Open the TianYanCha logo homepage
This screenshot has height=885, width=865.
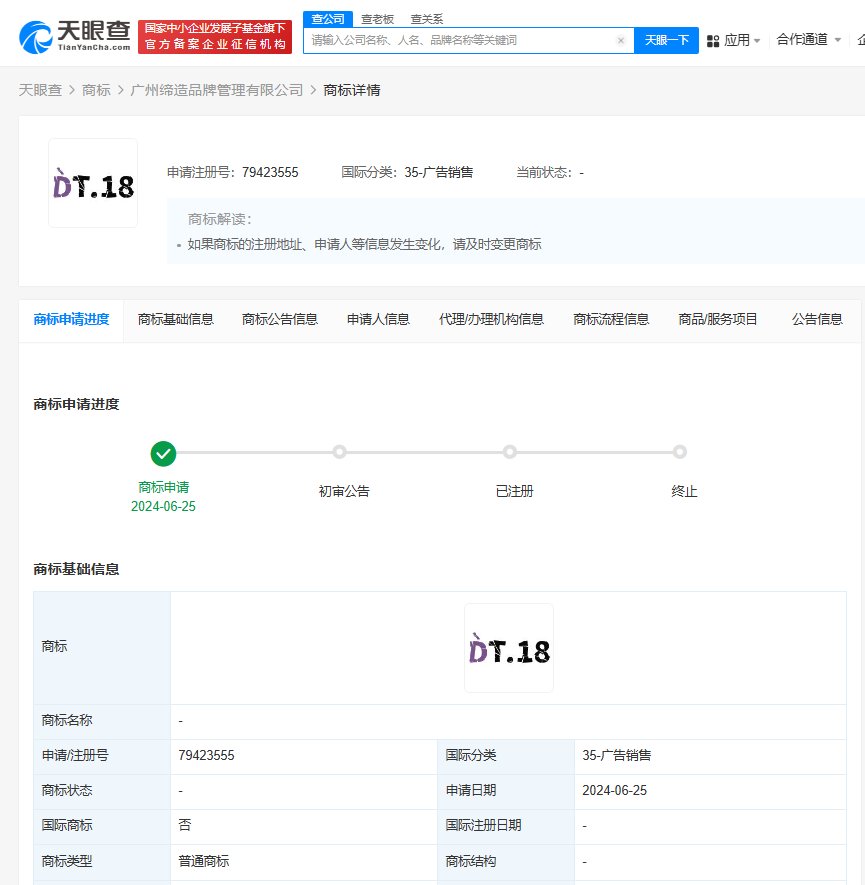74,37
